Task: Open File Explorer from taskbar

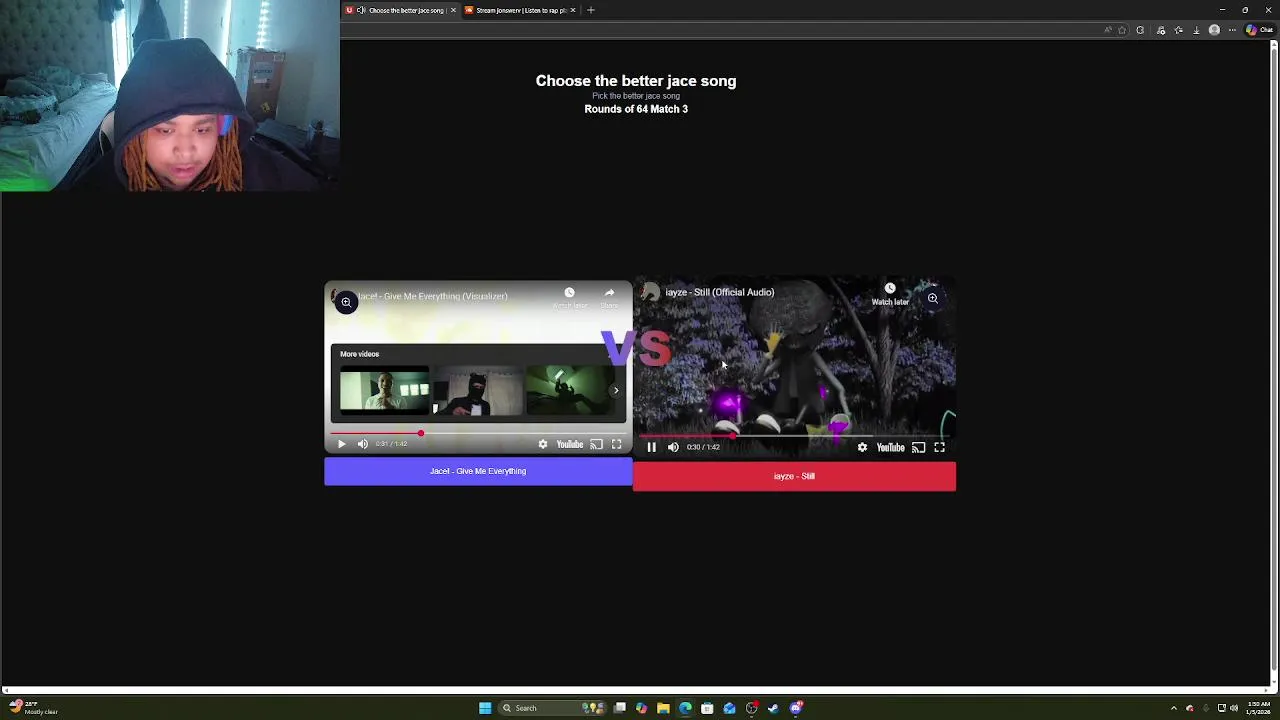Action: click(663, 708)
